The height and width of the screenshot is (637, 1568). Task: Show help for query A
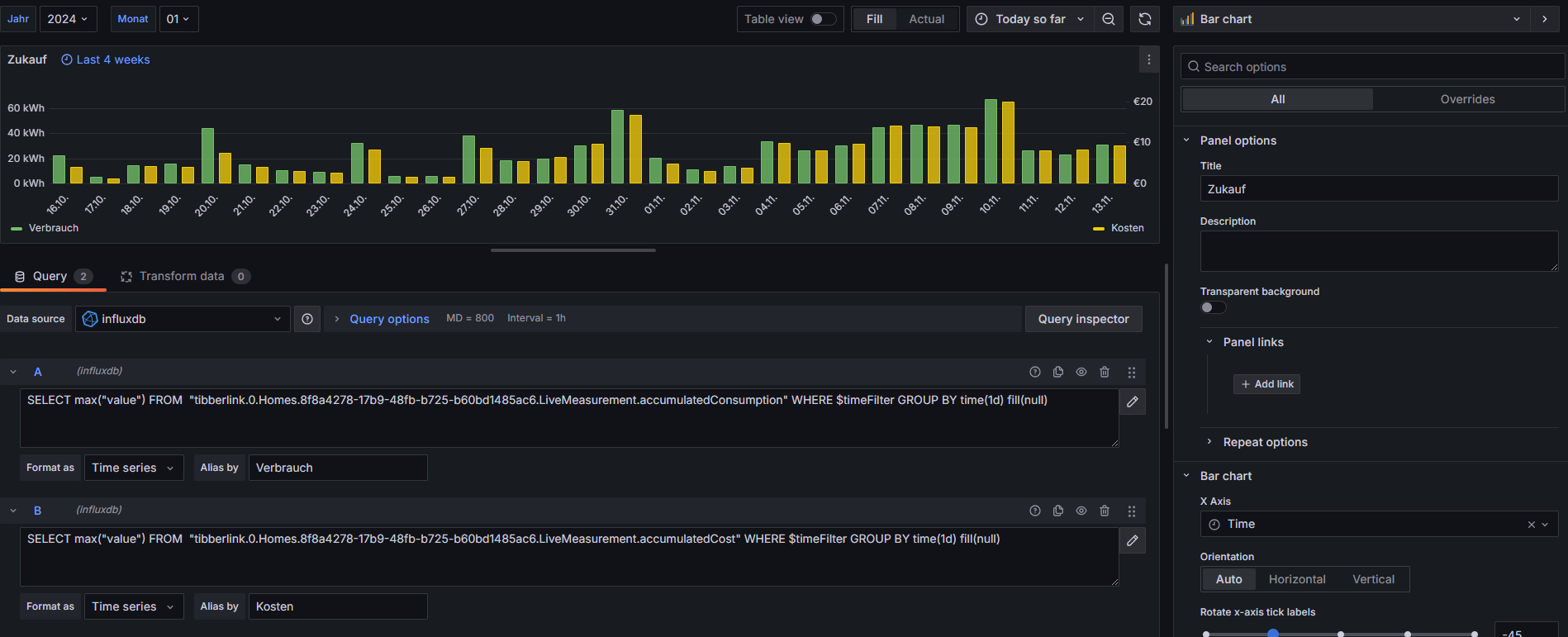[1035, 372]
